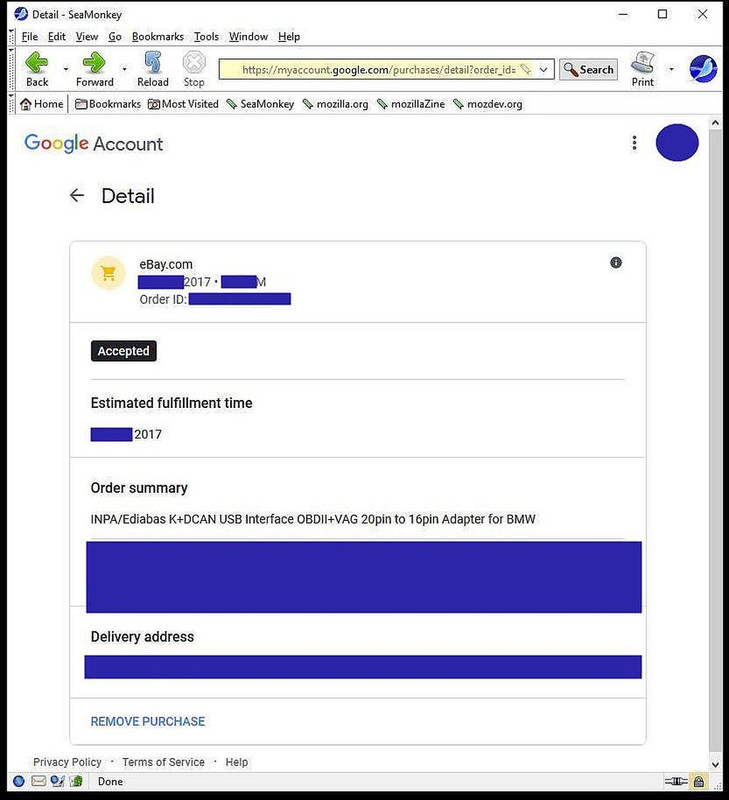Open Address Book status bar icon
The width and height of the screenshot is (729, 800).
tap(76, 781)
